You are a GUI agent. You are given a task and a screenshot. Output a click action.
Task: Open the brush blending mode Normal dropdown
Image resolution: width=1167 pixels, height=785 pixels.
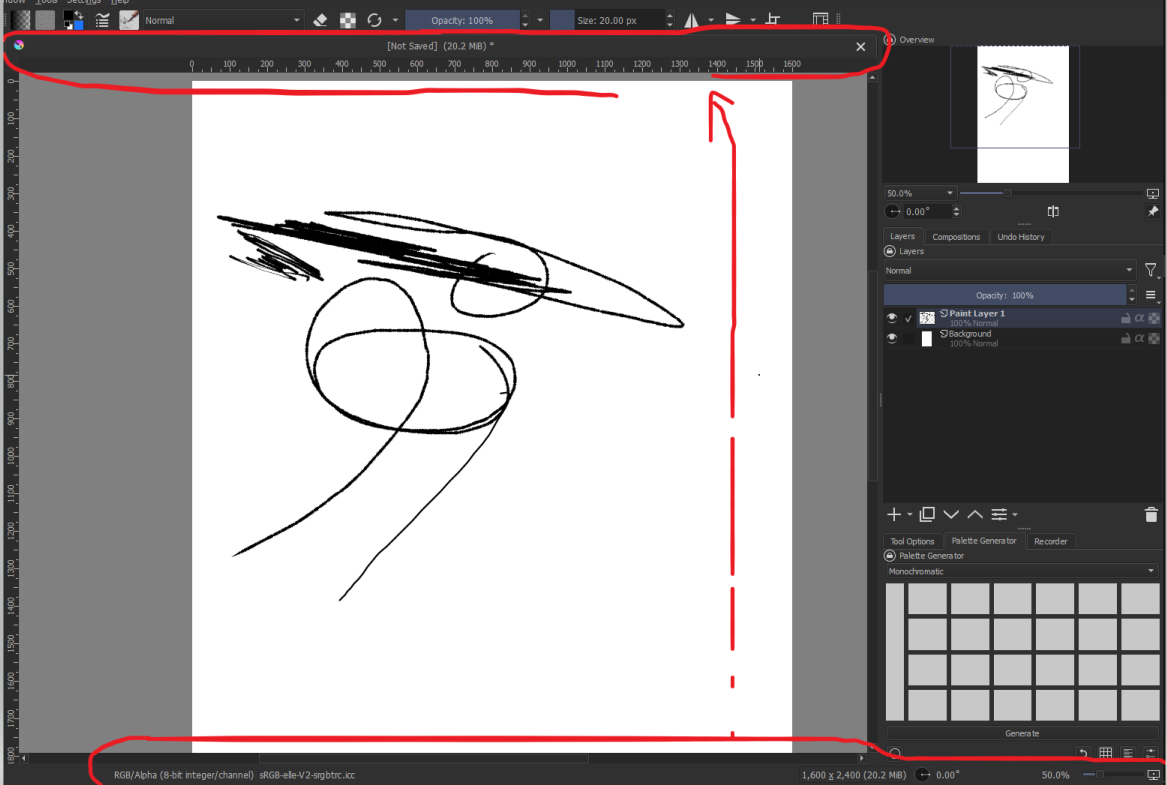223,20
